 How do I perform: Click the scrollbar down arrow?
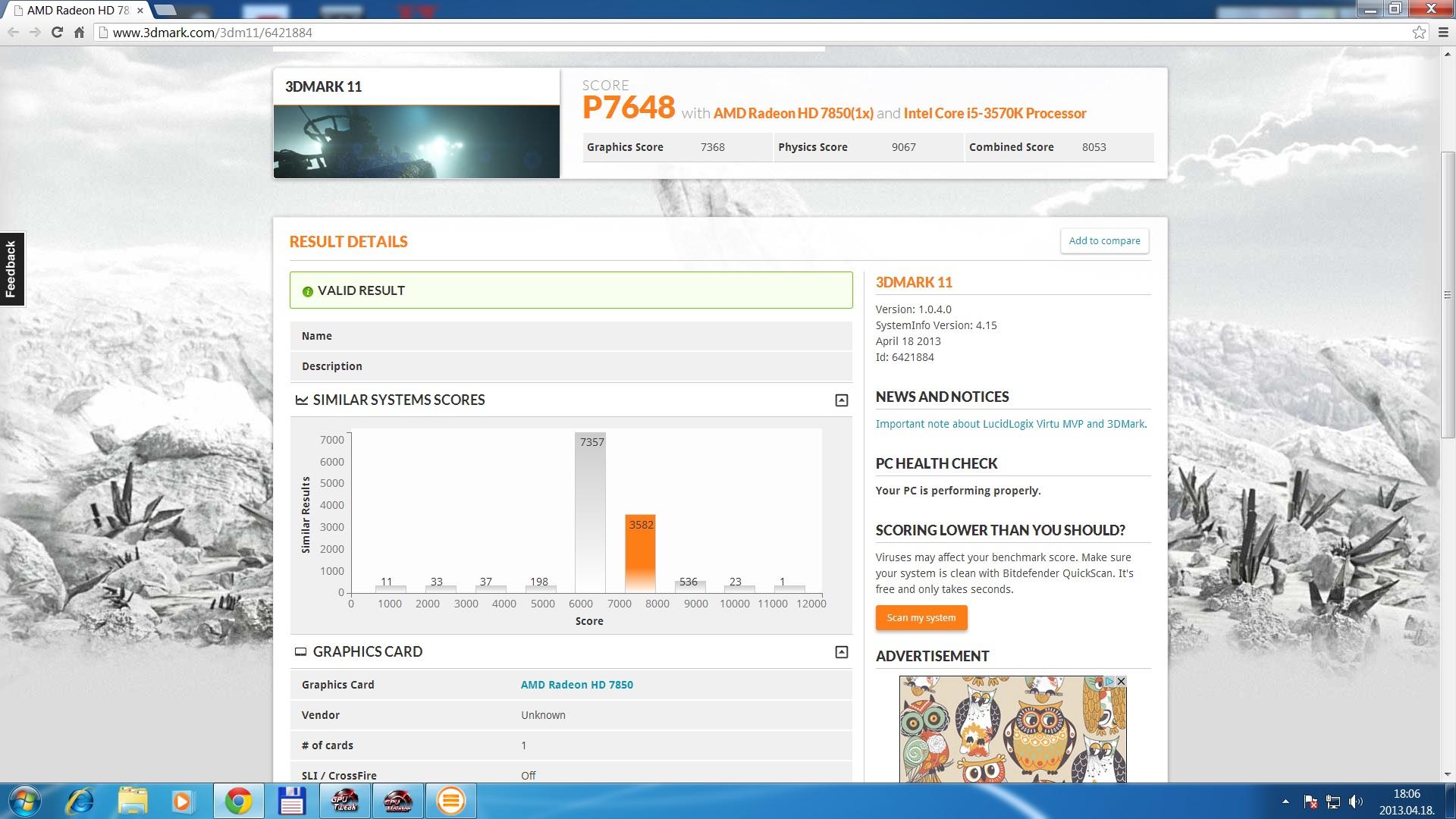pos(1448,775)
